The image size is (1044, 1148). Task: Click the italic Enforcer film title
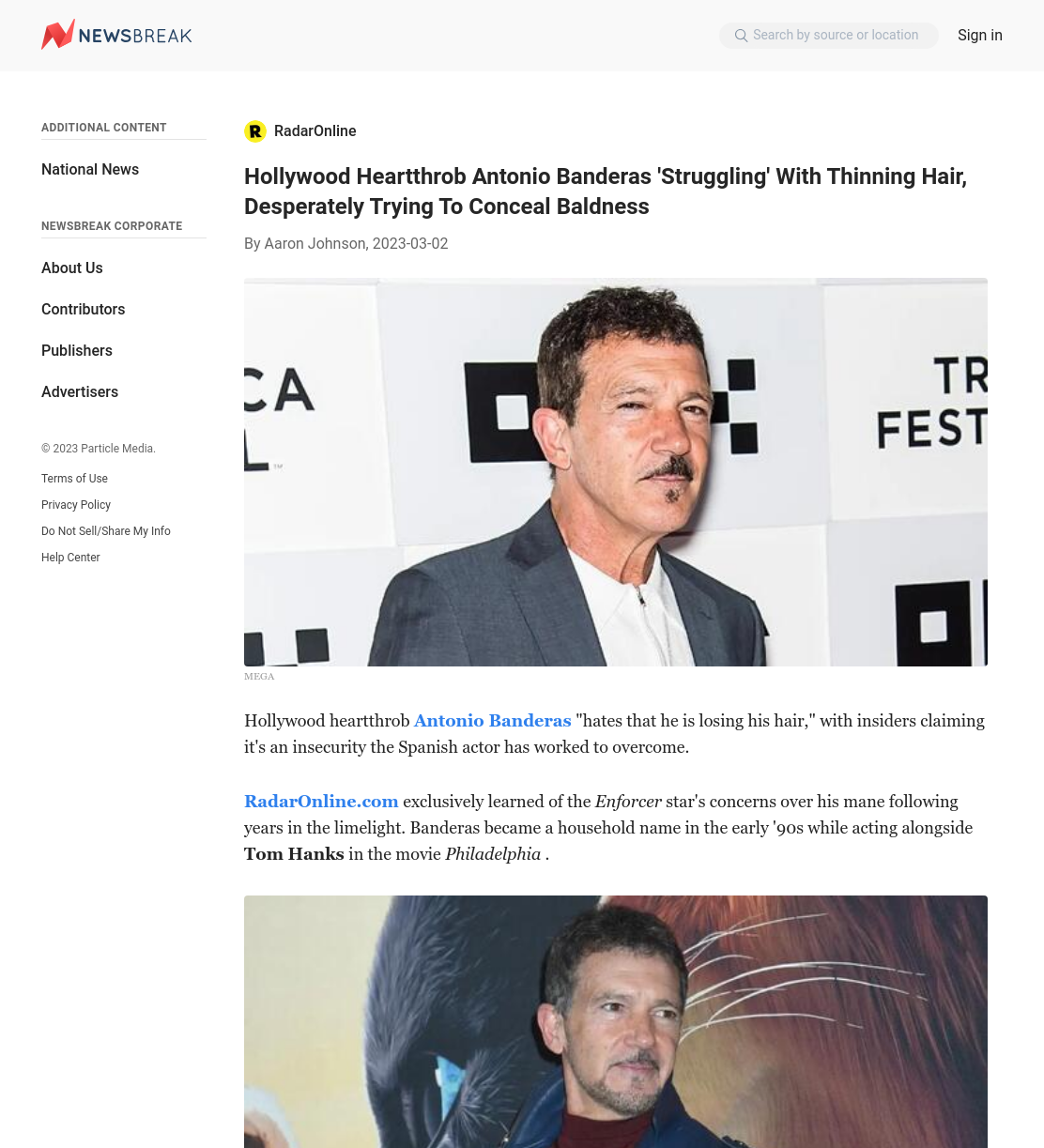tap(628, 802)
